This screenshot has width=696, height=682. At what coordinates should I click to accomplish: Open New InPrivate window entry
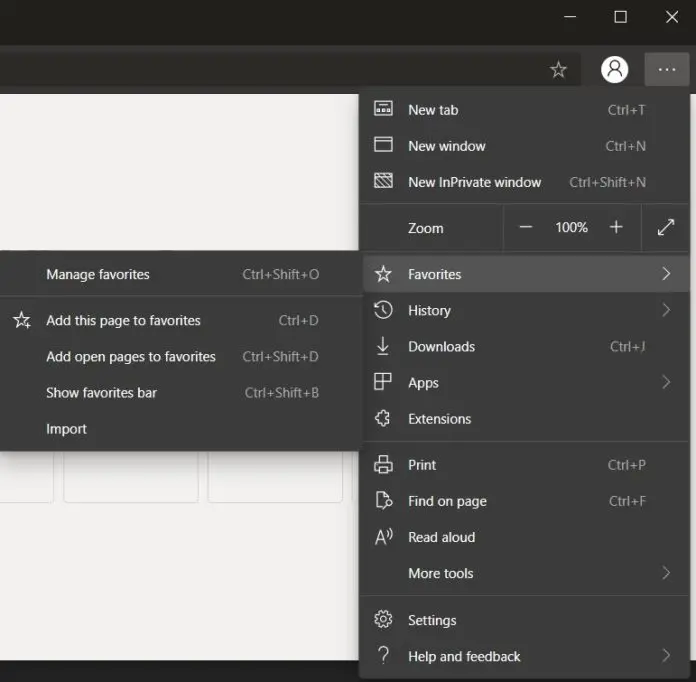click(524, 182)
